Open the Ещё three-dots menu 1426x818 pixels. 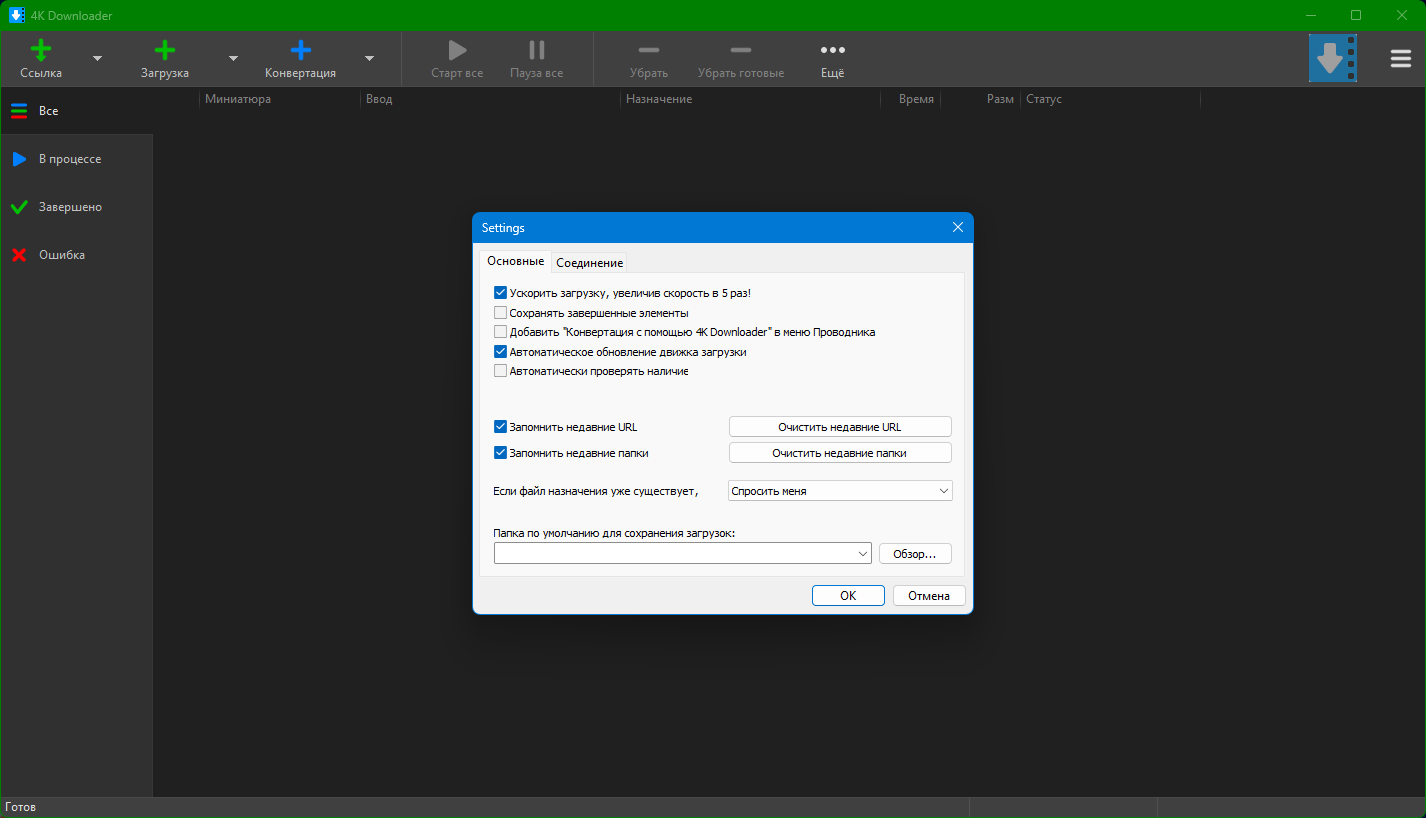point(832,51)
